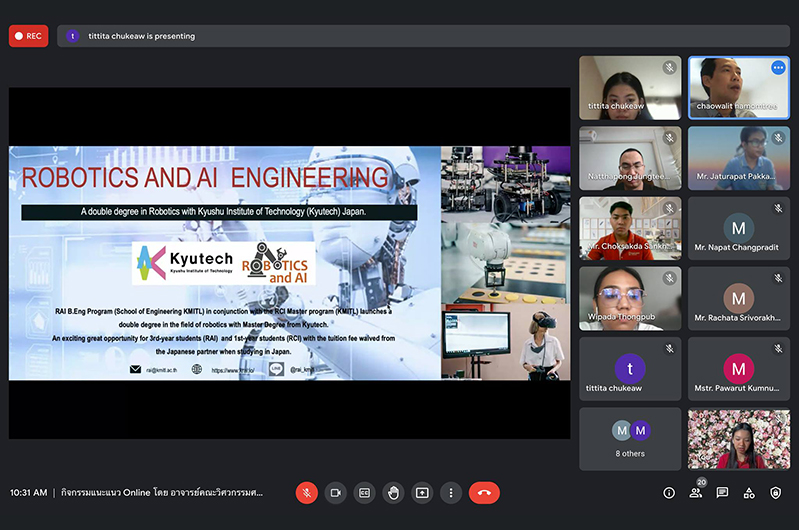Screen dimensions: 799x530
Task: Select Mstr. Pawarut Kumnu's tile
Action: coord(739,368)
